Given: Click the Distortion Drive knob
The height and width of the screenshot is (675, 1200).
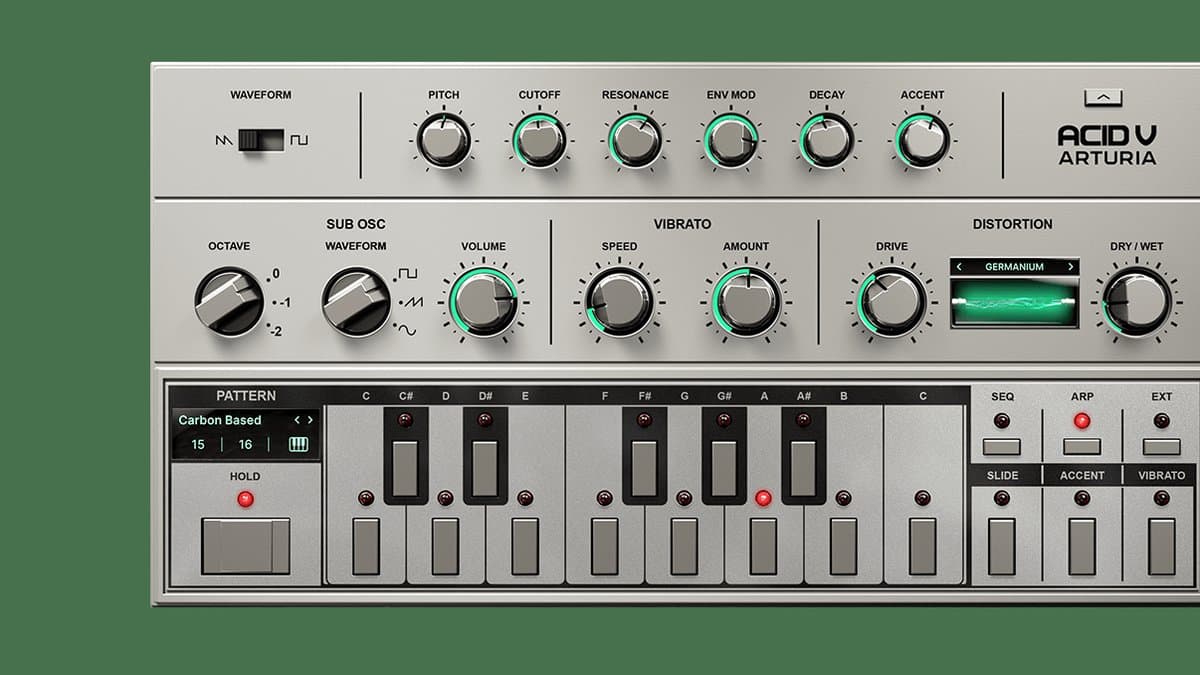Looking at the screenshot, I should click(x=892, y=302).
